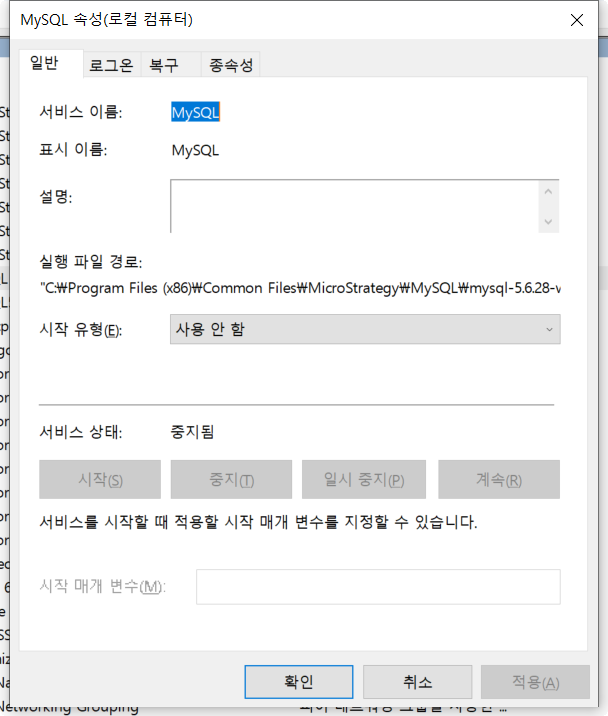This screenshot has height=716, width=608.
Task: Click the description box scroll down arrow
Action: pos(549,221)
